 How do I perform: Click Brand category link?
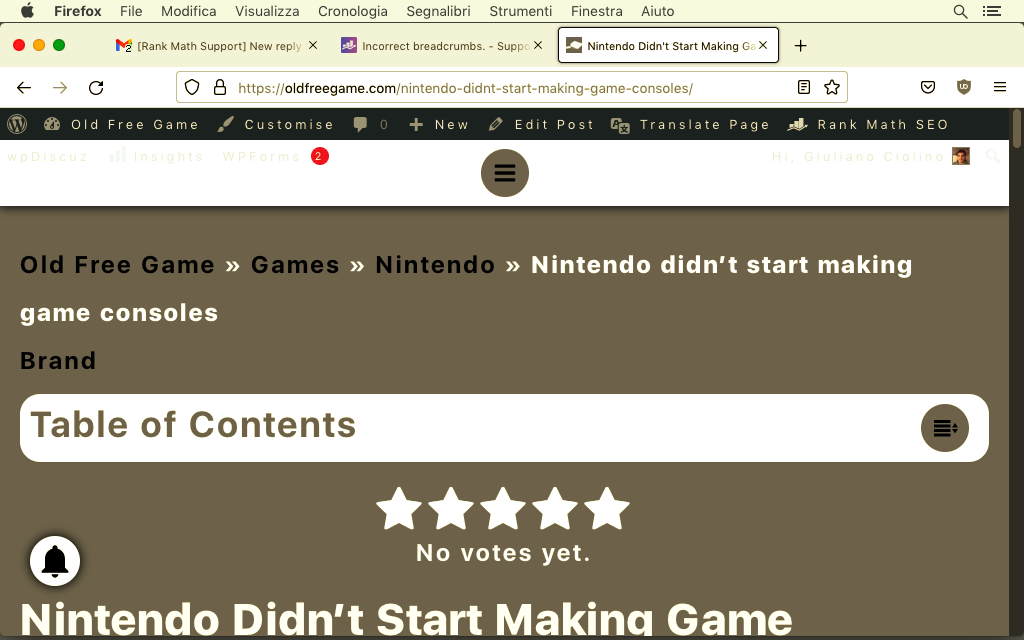tap(58, 360)
